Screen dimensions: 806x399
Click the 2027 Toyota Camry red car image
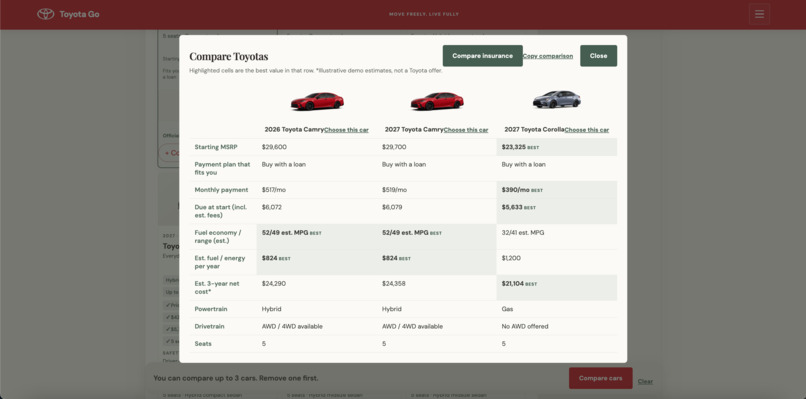(437, 101)
